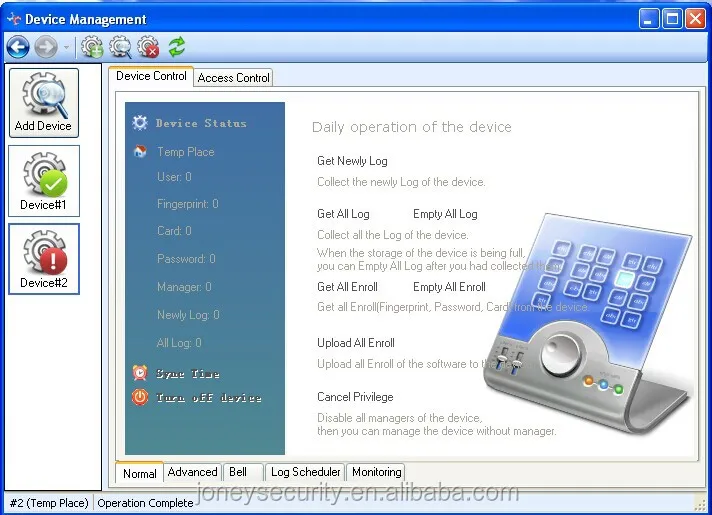Click Empty All Log

(445, 214)
